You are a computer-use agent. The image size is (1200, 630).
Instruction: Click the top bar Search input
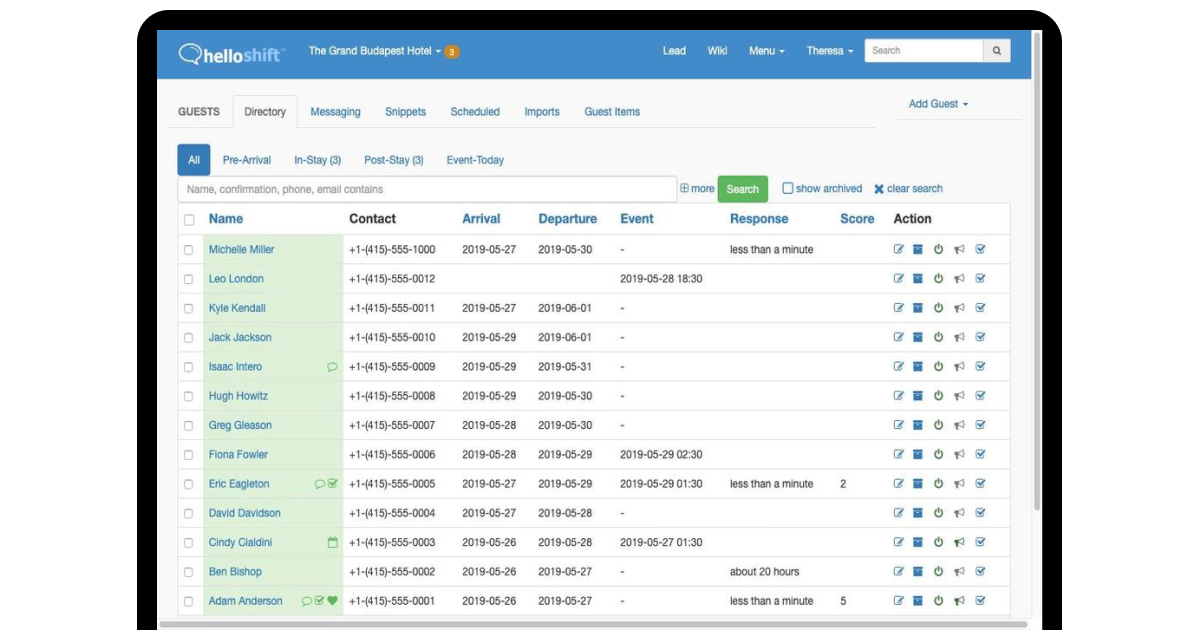tap(924, 50)
